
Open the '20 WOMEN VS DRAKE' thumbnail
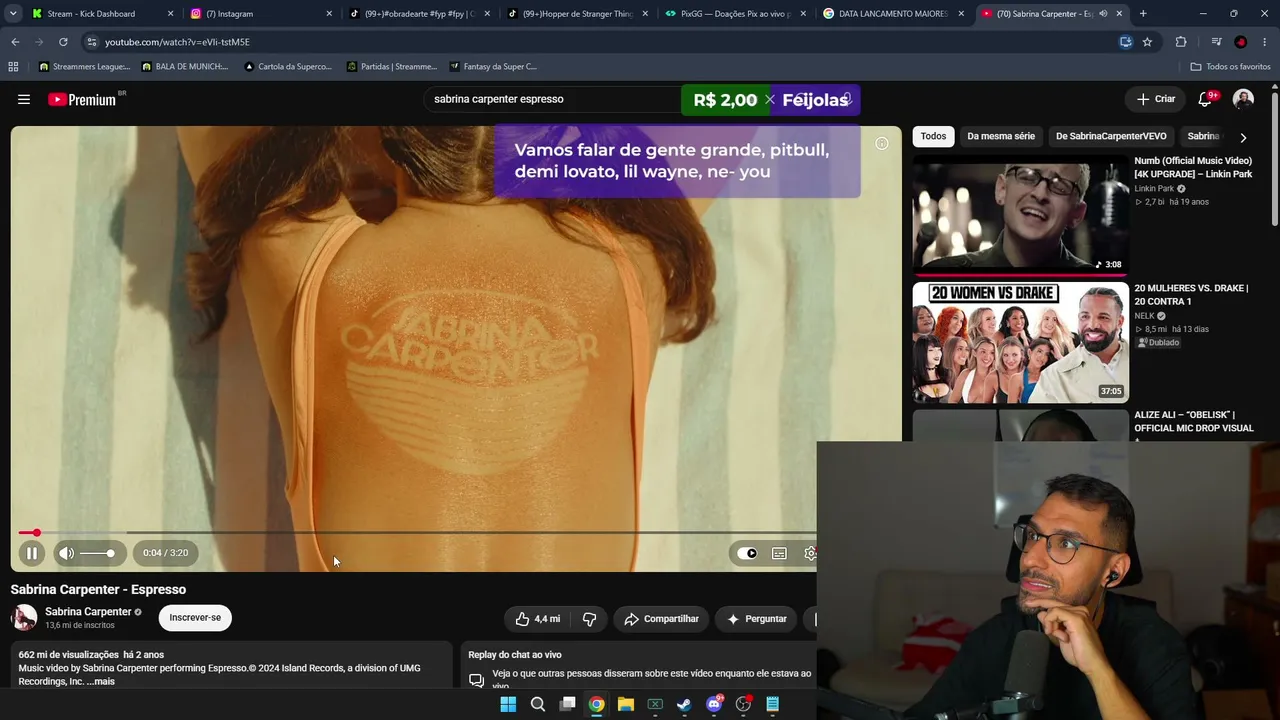point(1020,342)
